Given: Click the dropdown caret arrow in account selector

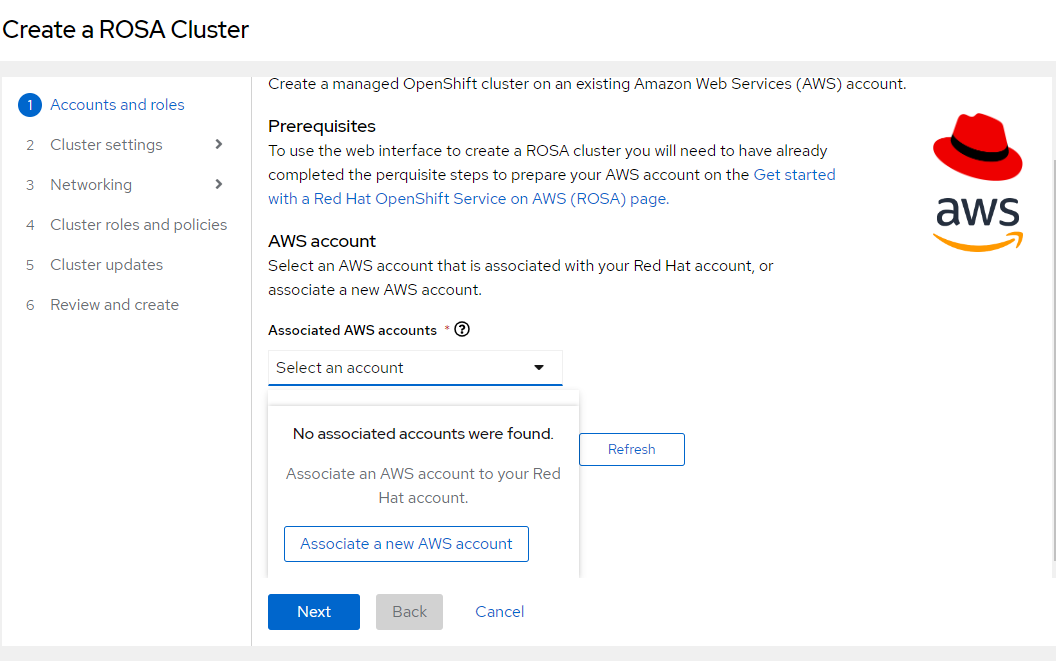Looking at the screenshot, I should pyautogui.click(x=539, y=368).
